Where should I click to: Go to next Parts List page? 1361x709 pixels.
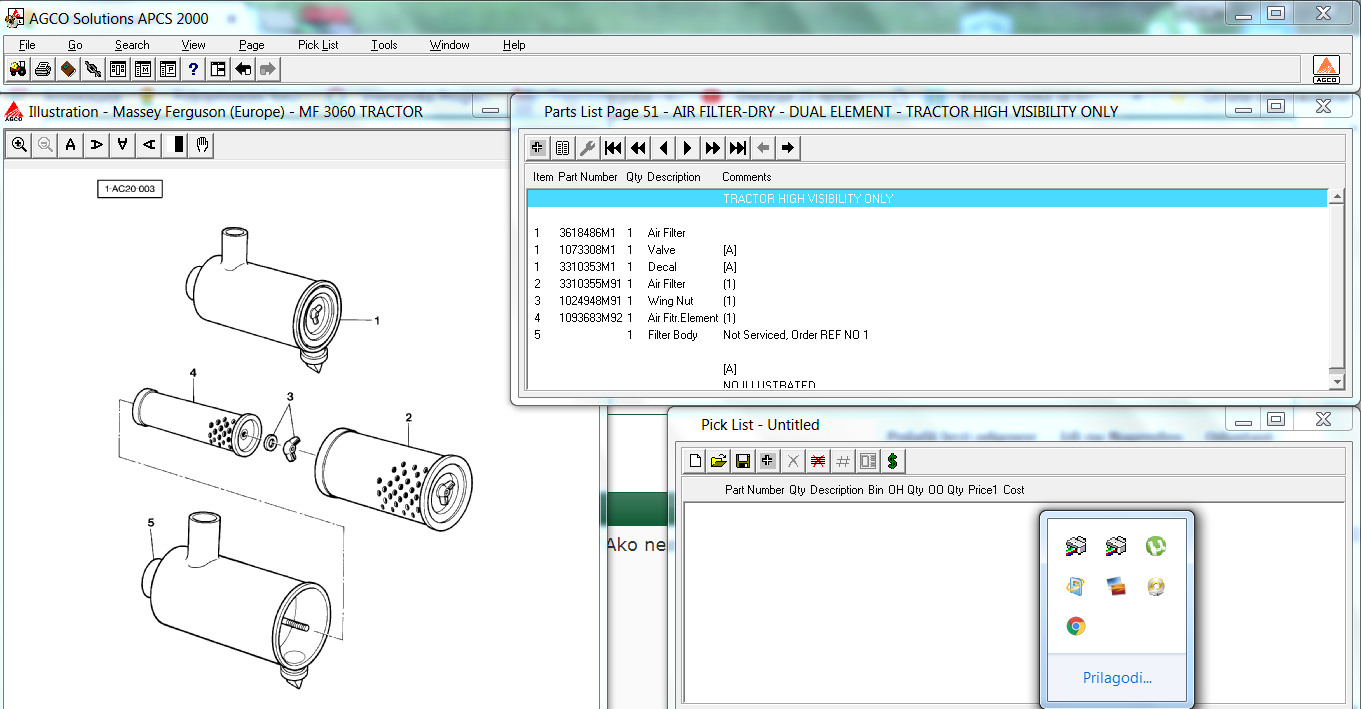pos(688,148)
